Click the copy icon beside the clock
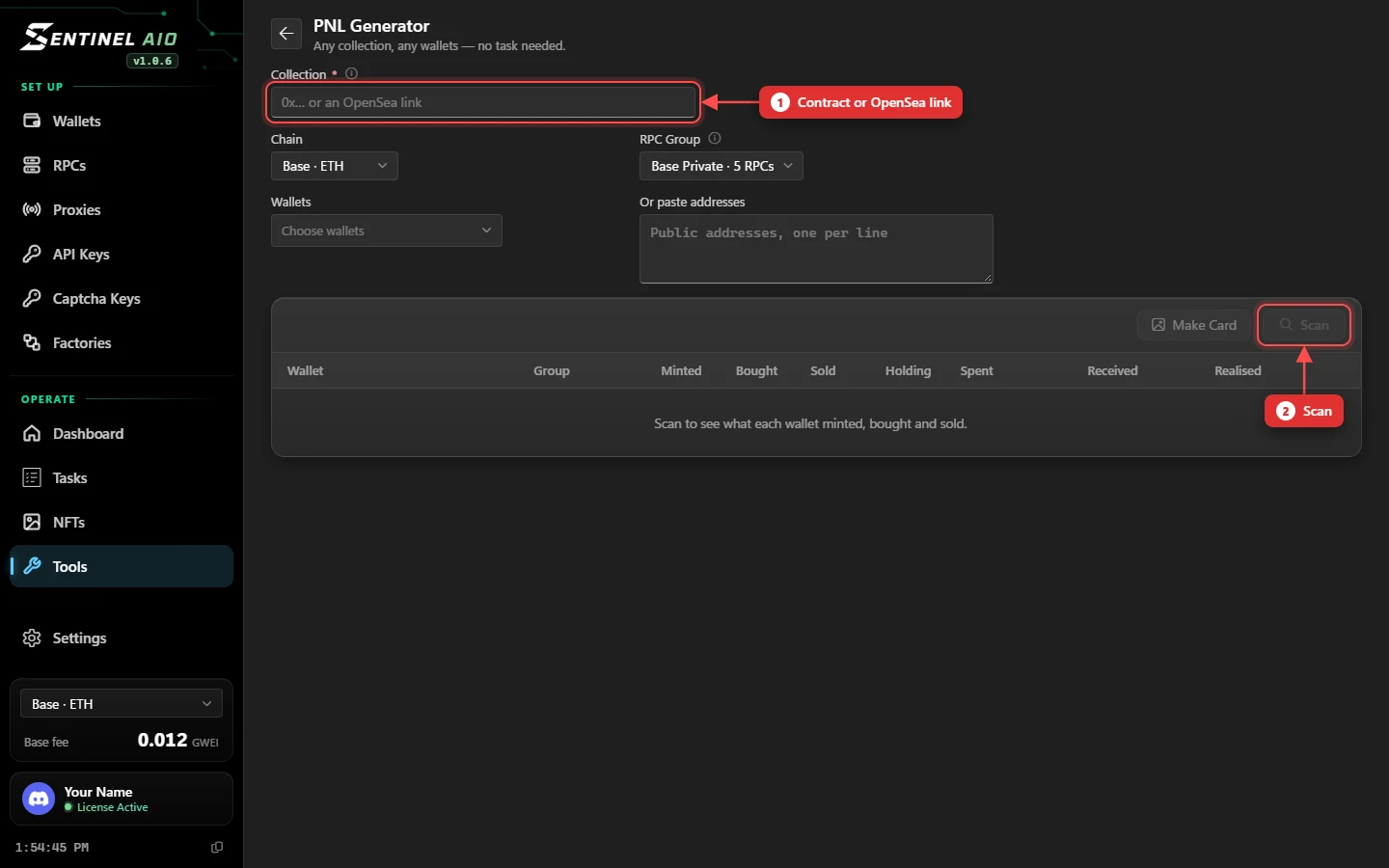The width and height of the screenshot is (1389, 868). 217,847
